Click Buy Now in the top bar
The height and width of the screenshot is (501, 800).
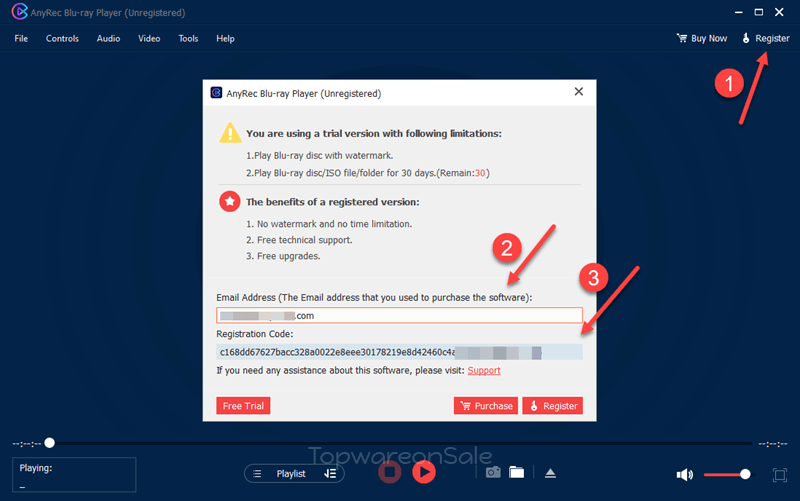702,38
